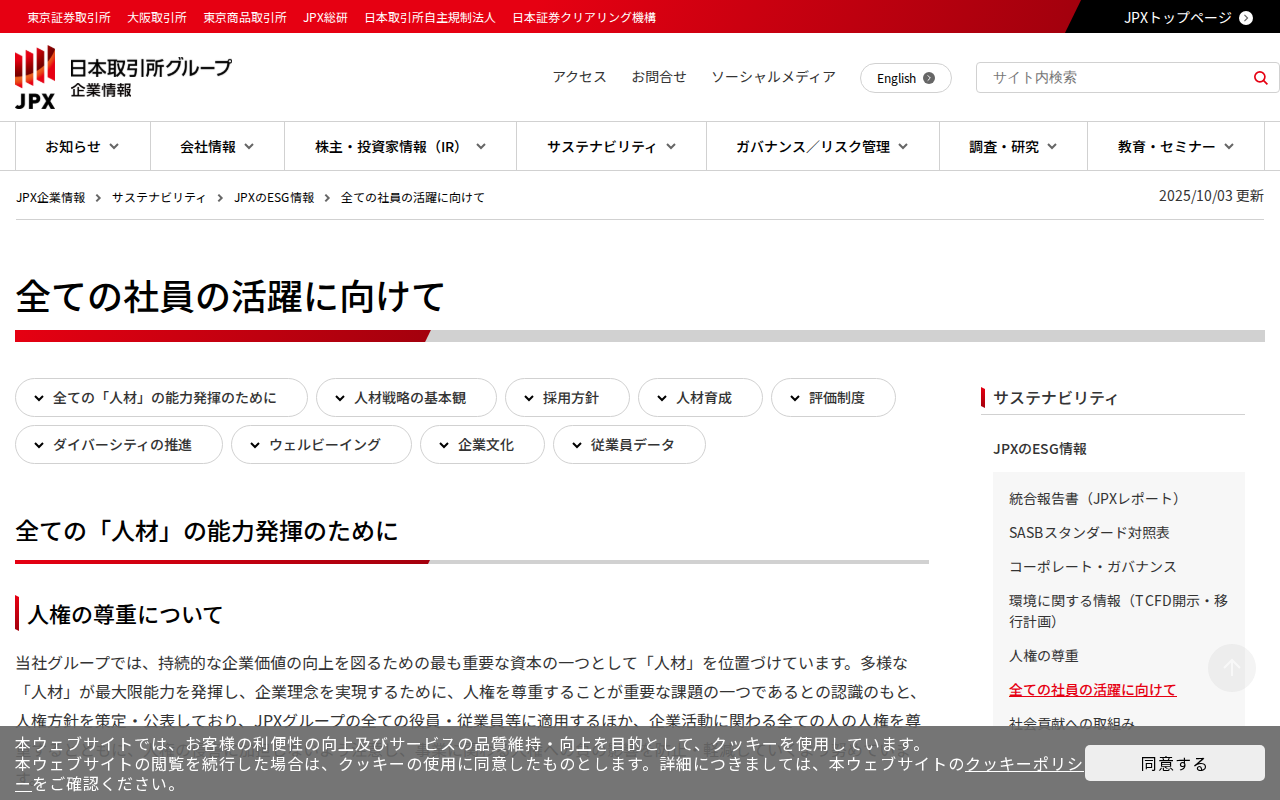Click the サイト内検索 search input field

[1115, 78]
